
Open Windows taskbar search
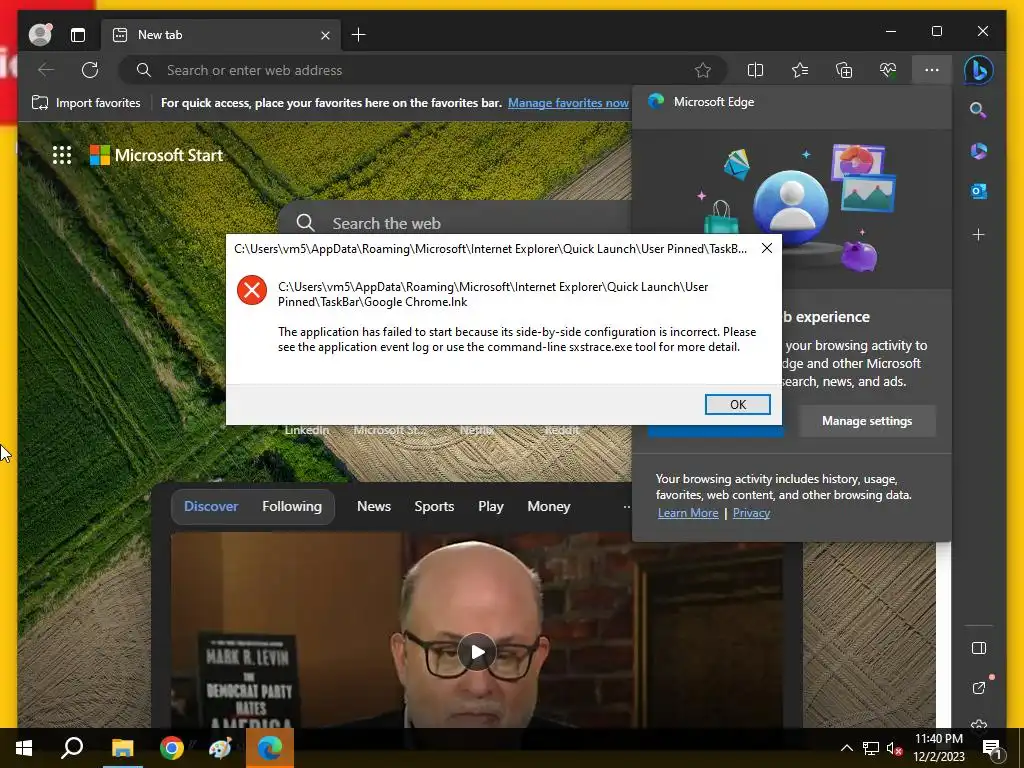pos(72,748)
